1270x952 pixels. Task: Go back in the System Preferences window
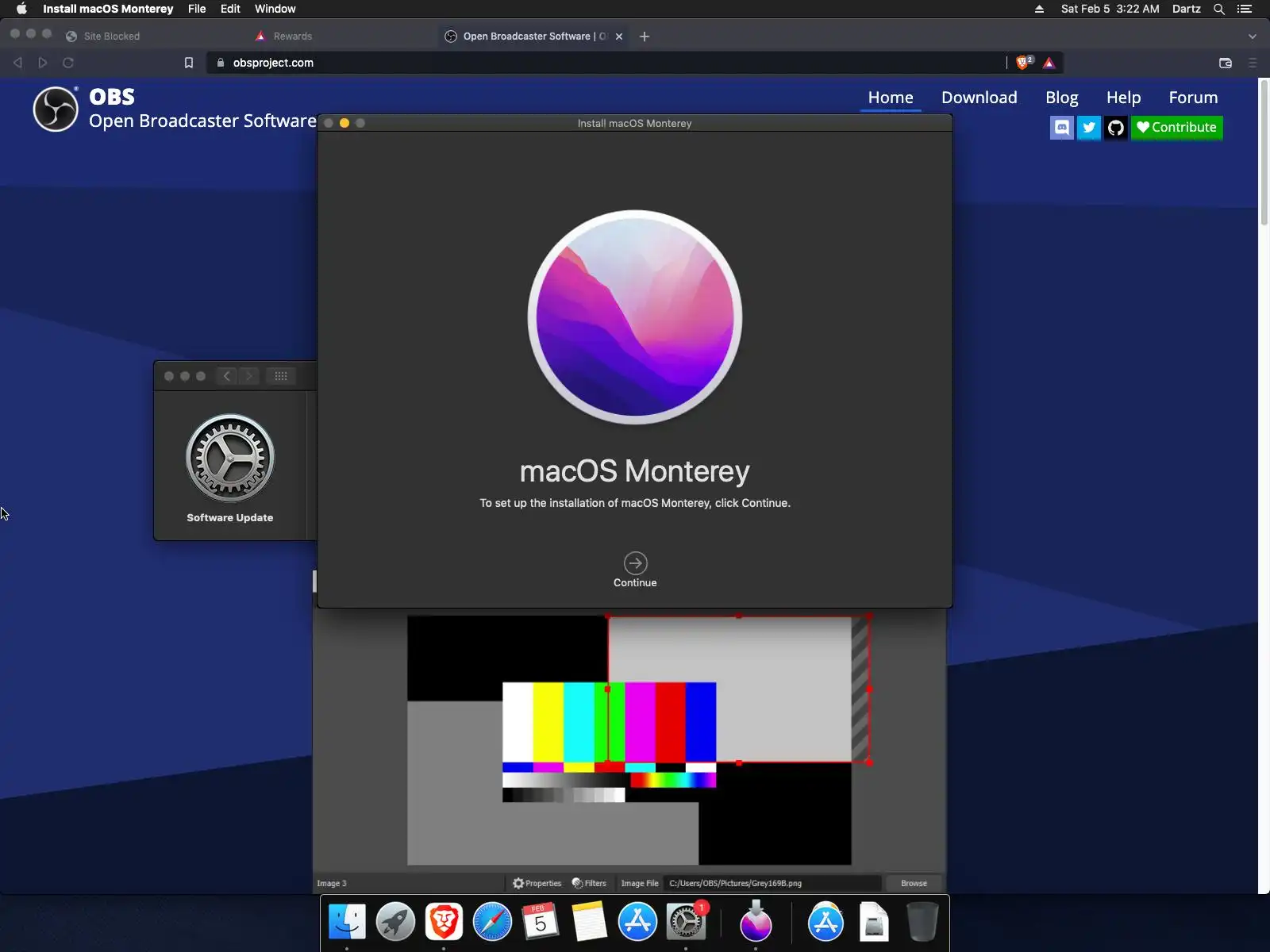pos(227,376)
